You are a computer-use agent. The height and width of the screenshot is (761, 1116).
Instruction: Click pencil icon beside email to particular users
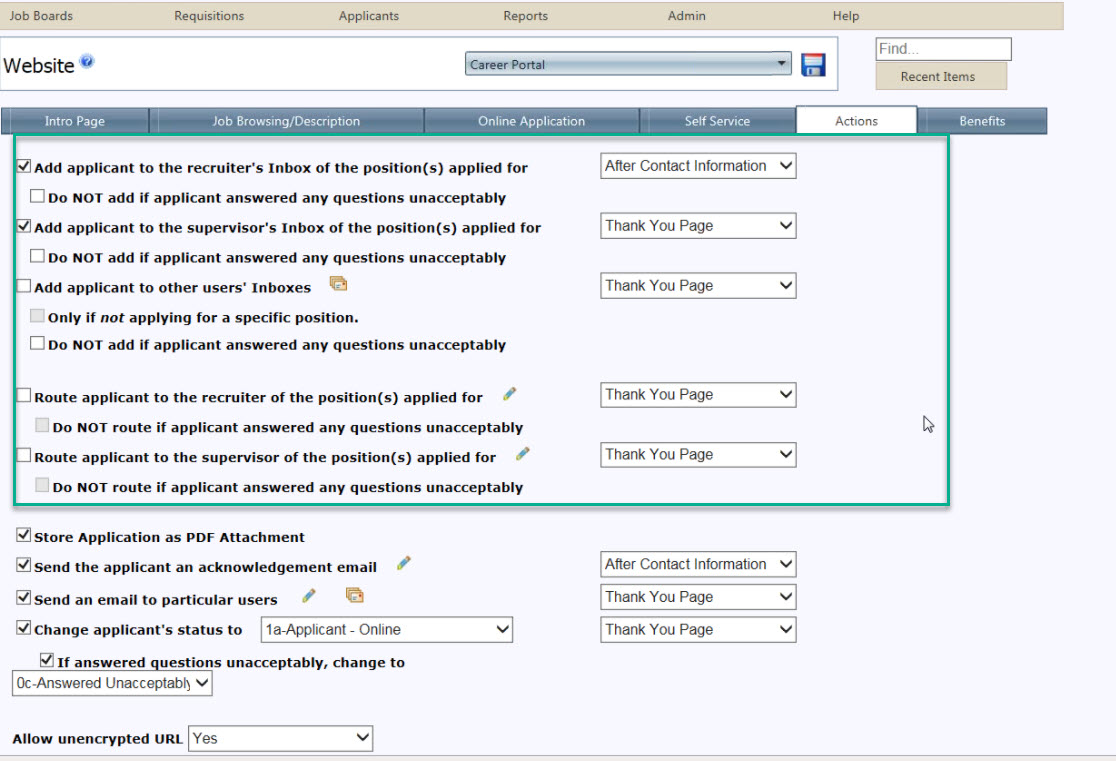click(x=309, y=597)
